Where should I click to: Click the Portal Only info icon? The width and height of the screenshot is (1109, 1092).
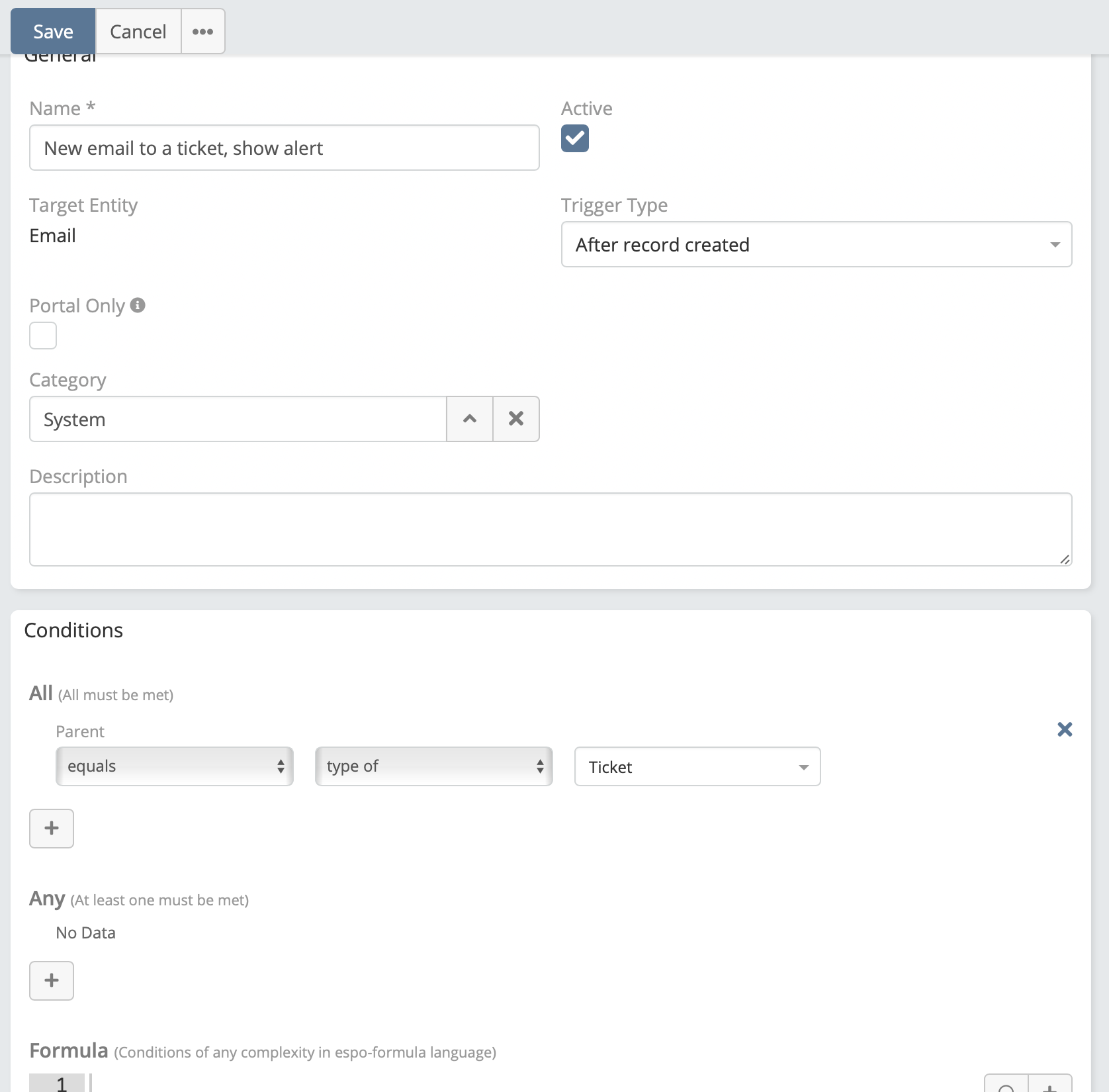click(138, 305)
